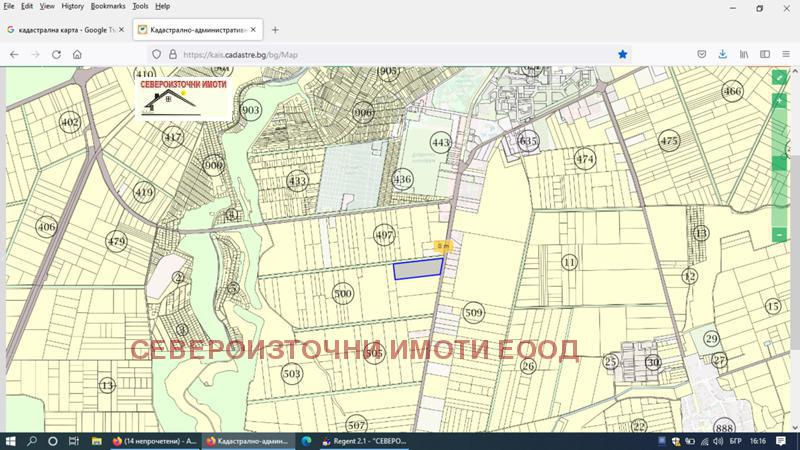Image resolution: width=800 pixels, height=450 pixels.
Task: Go to browser home page icon
Action: pyautogui.click(x=77, y=54)
